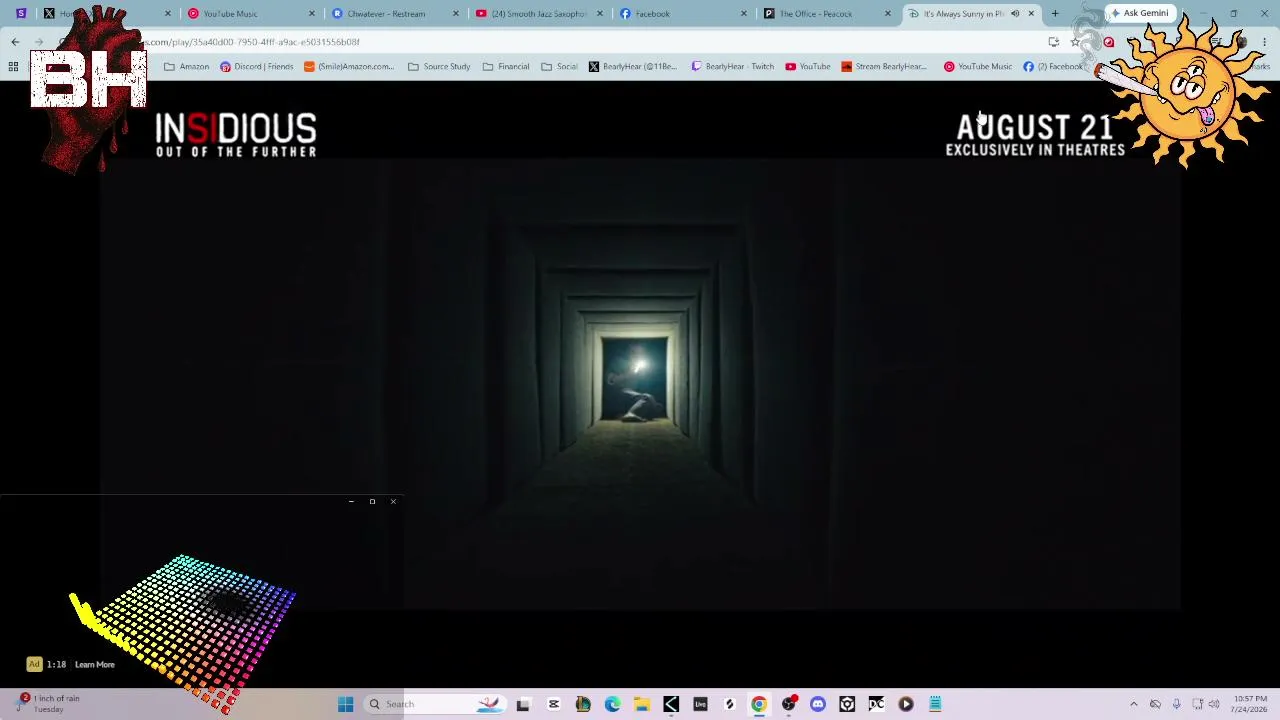Open the Stream BearlyHear bookmark

tap(884, 67)
